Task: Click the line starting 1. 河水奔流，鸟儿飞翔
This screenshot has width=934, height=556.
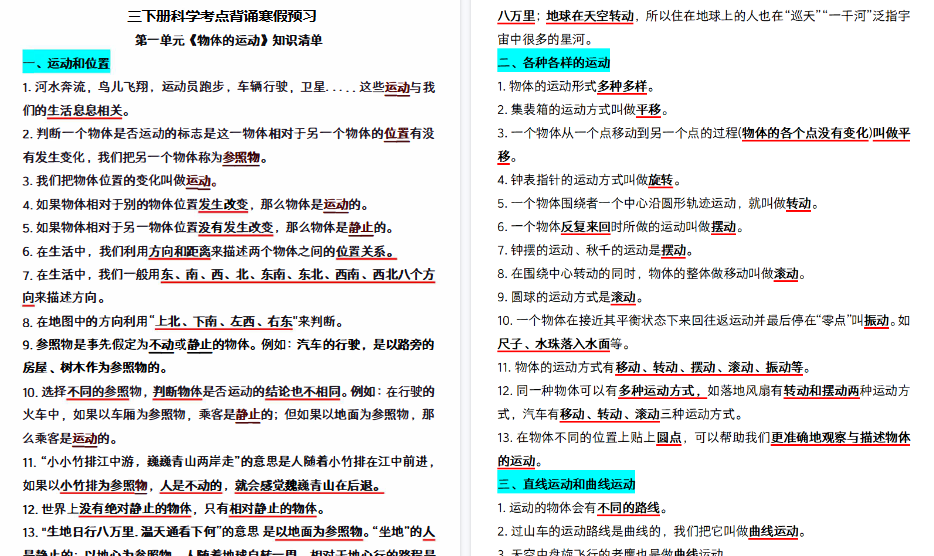Action: pos(229,87)
